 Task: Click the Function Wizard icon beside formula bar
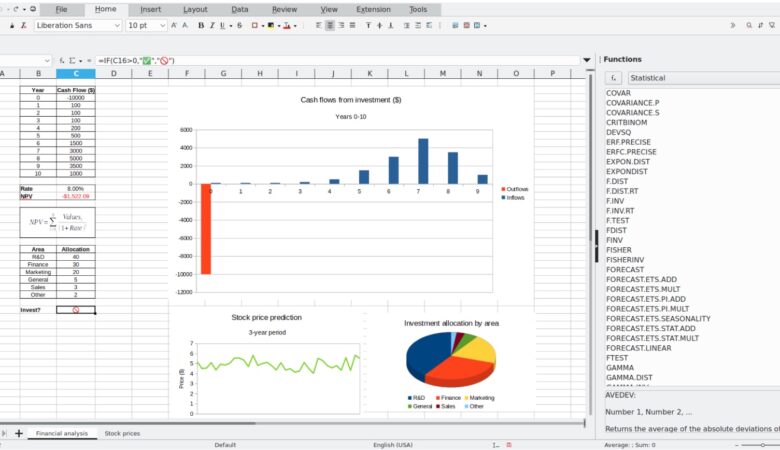(62, 60)
